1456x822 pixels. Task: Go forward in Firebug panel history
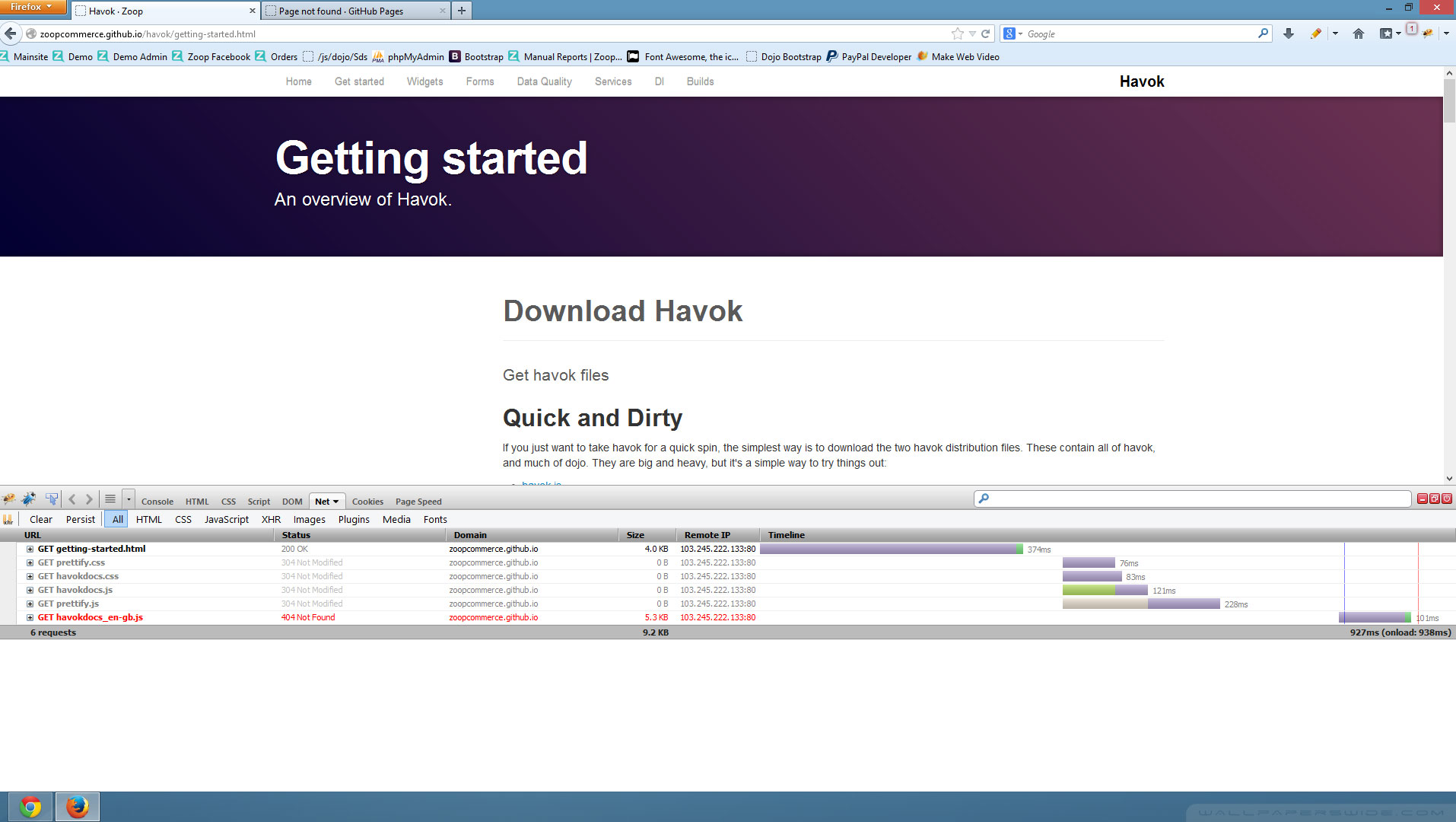pos(89,499)
